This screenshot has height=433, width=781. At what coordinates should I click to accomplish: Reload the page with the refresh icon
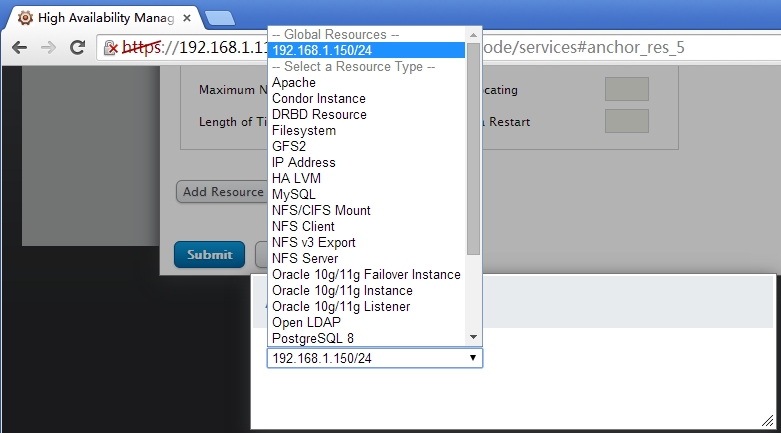77,48
